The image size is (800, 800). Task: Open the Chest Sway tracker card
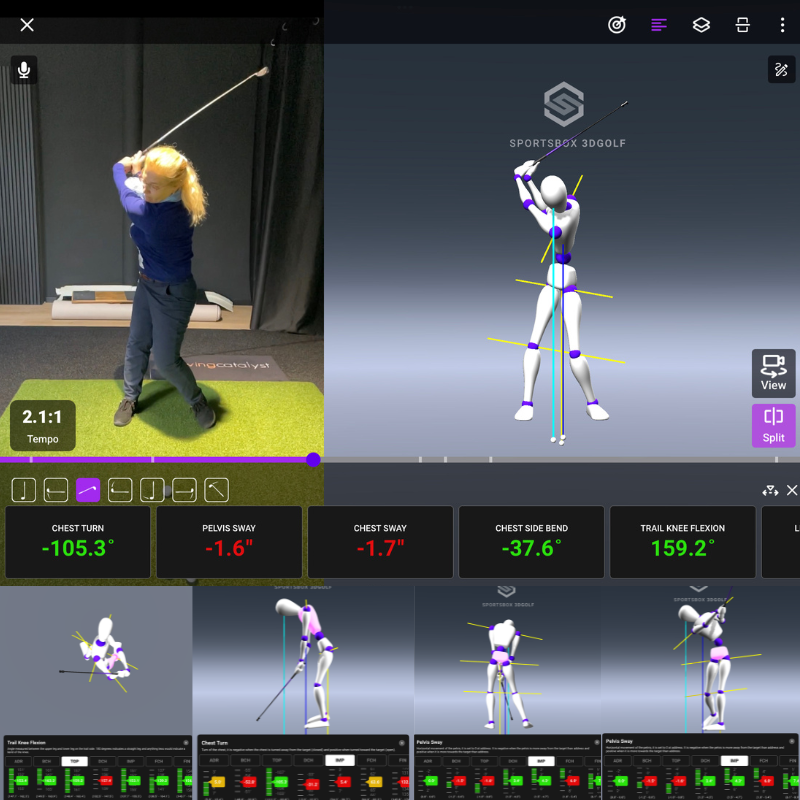pyautogui.click(x=380, y=542)
